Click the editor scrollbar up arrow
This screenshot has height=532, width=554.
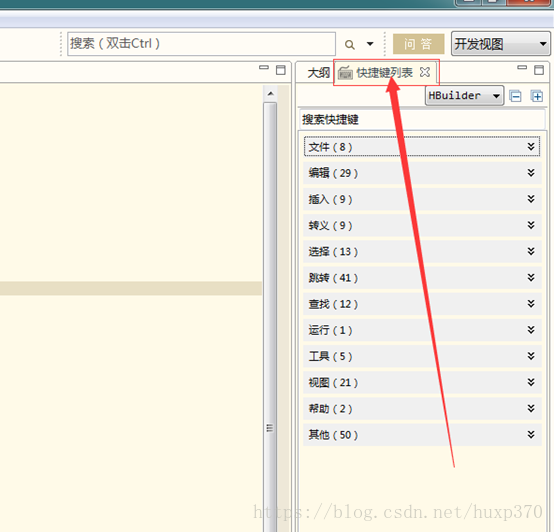(x=270, y=94)
